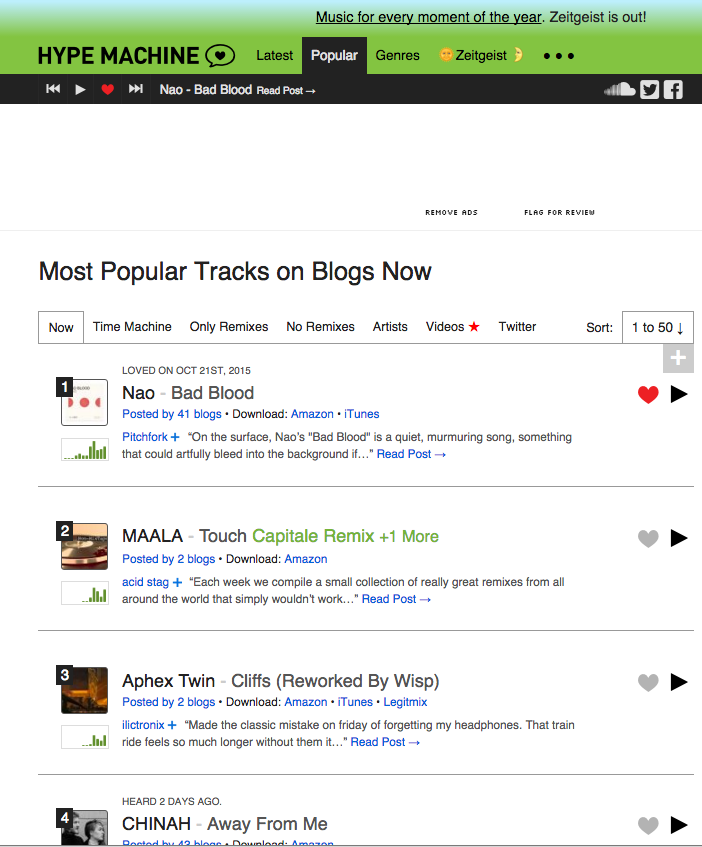The height and width of the screenshot is (847, 702).
Task: Follow Pitchfork with the plus icon
Action: pyautogui.click(x=175, y=437)
